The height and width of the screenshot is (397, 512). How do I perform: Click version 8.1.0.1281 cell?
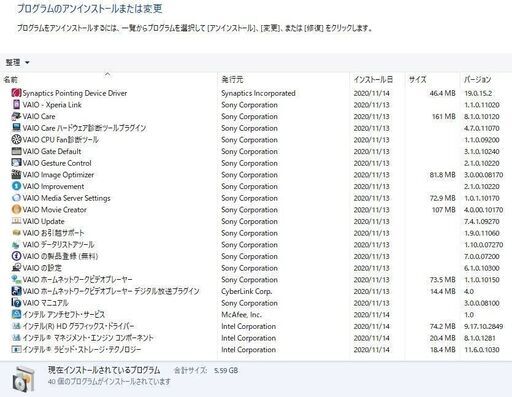click(x=480, y=338)
